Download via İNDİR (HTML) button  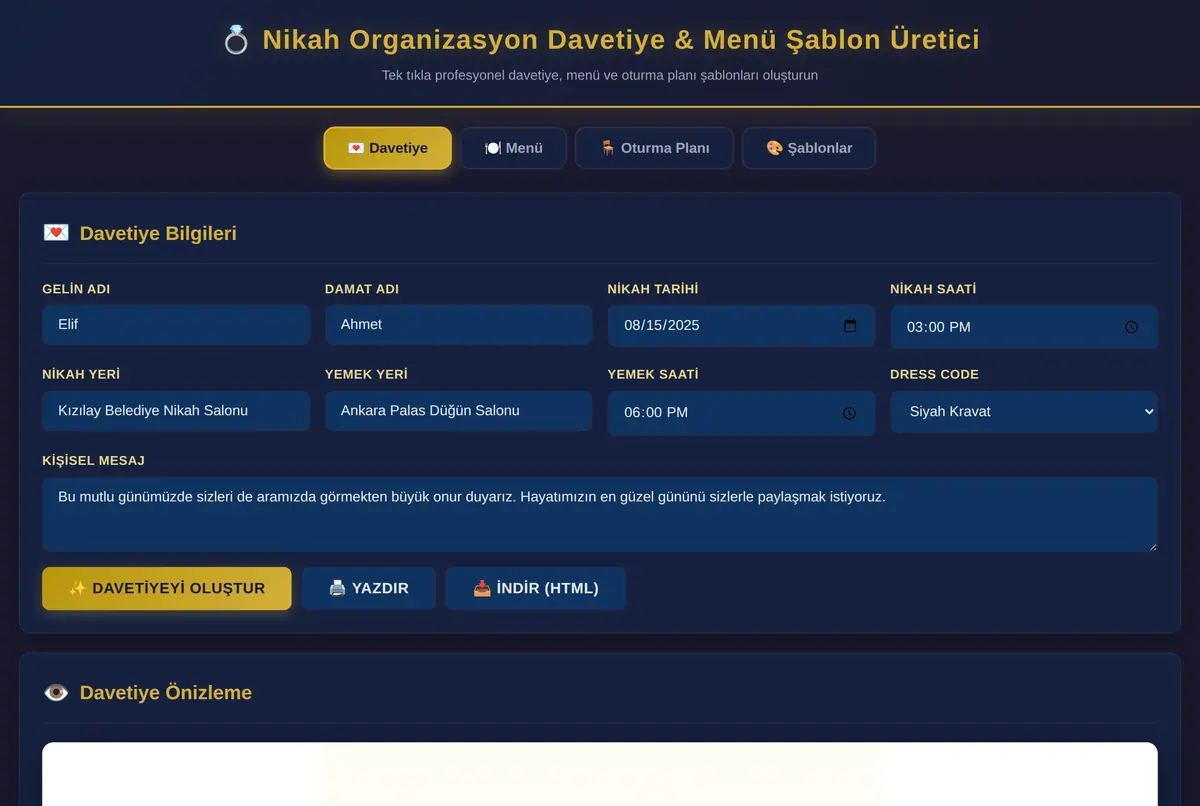[x=536, y=588]
